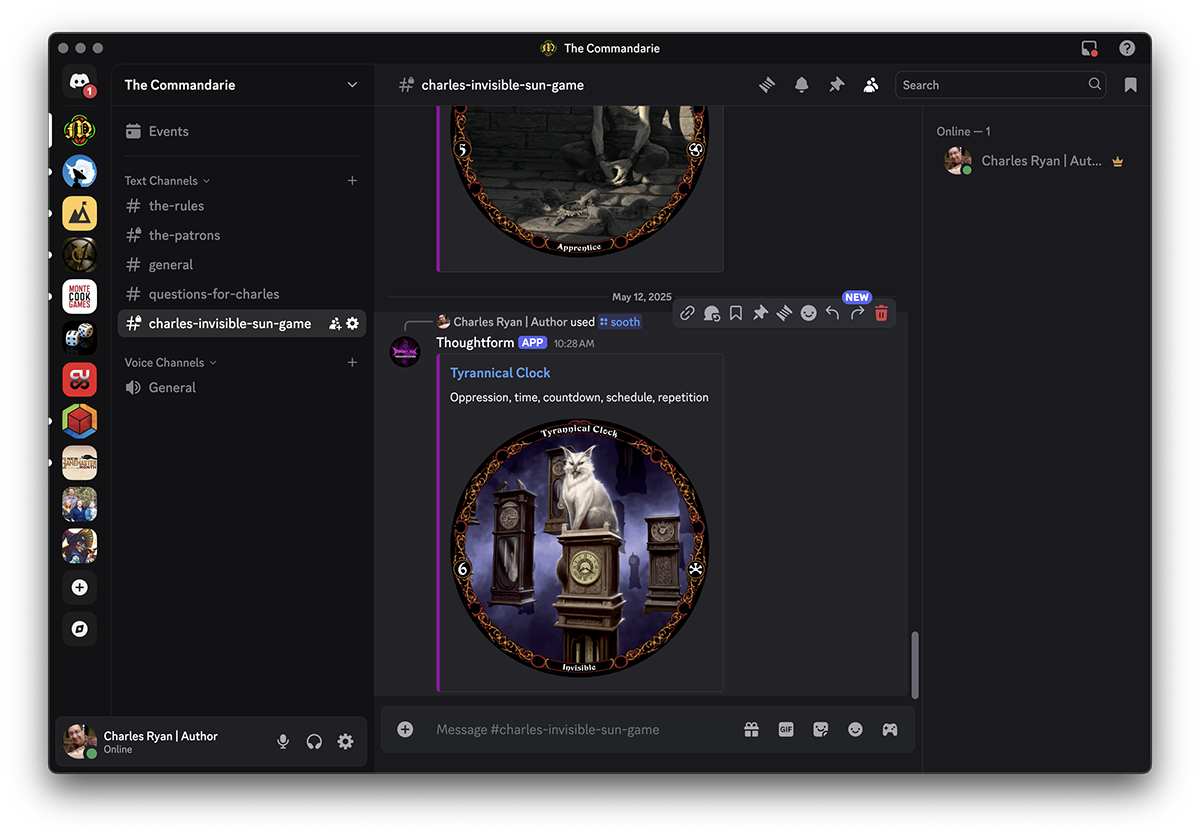Create a channel in Voice Channels
The width and height of the screenshot is (1200, 838).
tap(352, 363)
